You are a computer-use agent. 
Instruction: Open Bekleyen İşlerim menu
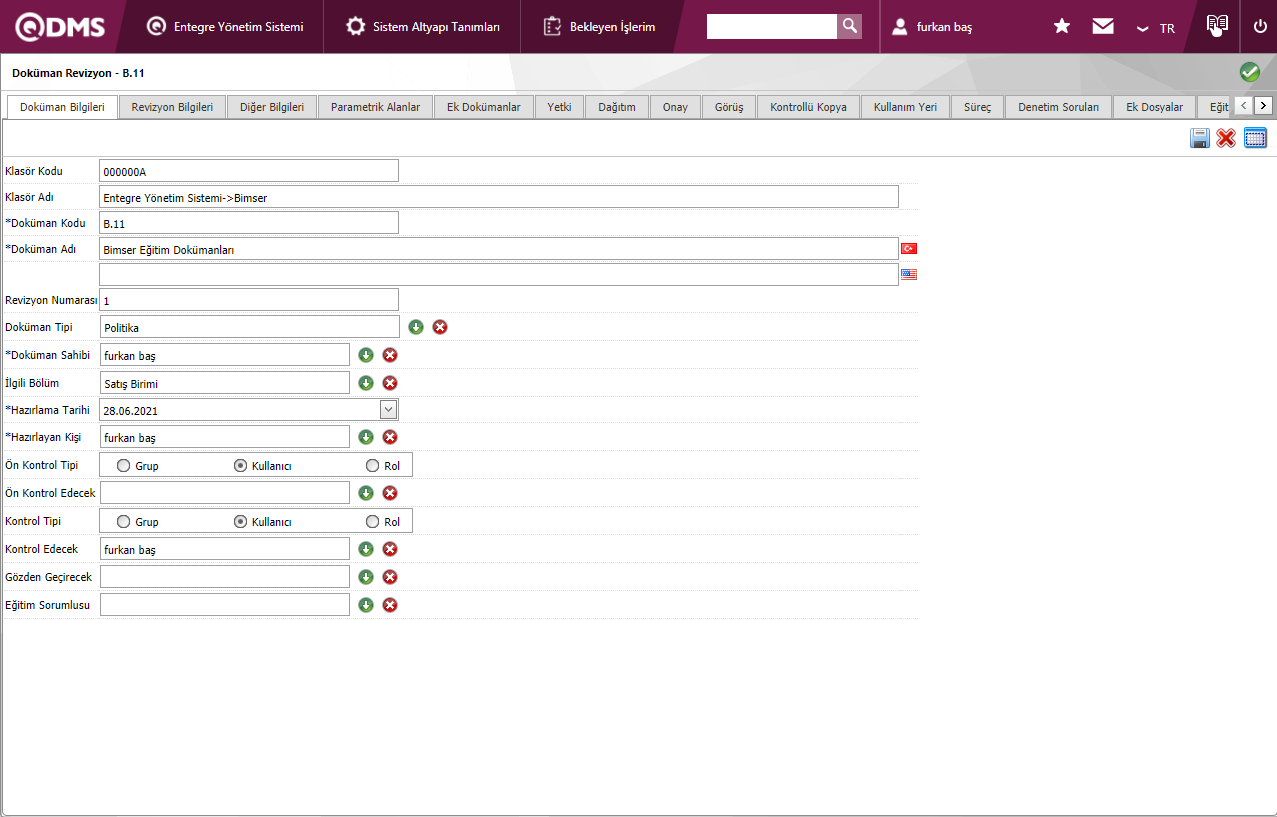[x=600, y=27]
